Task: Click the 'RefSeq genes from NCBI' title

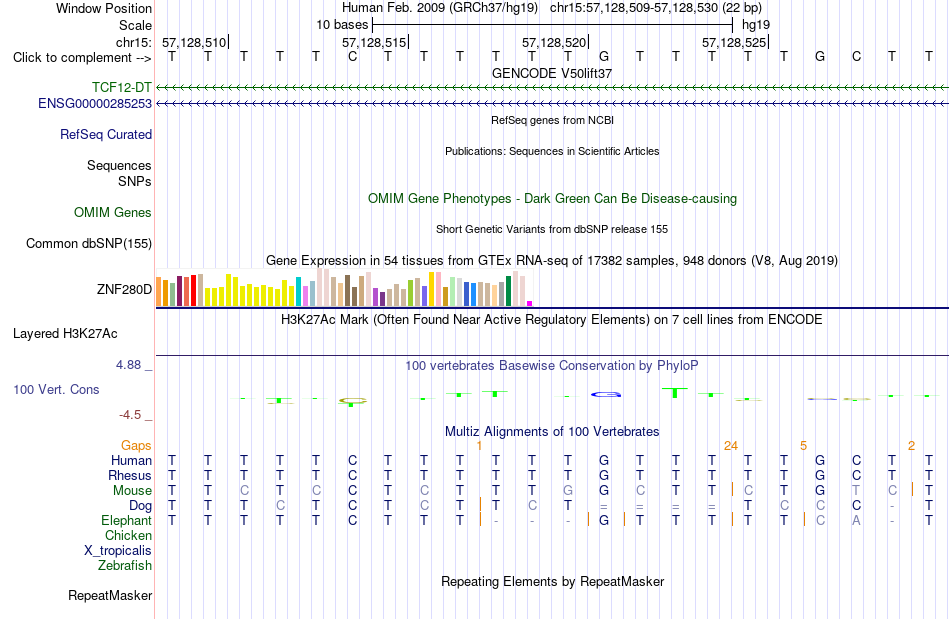Action: click(x=552, y=120)
